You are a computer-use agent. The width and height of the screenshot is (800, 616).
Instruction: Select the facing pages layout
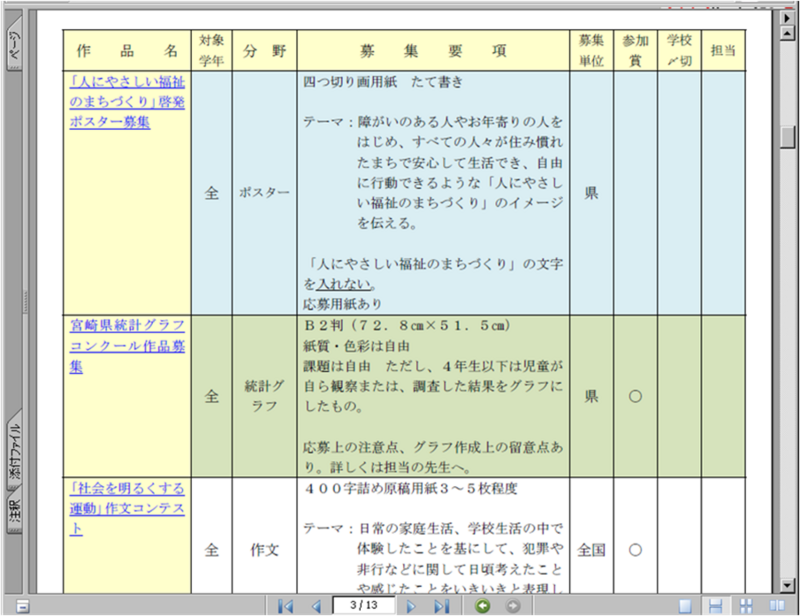(x=777, y=606)
